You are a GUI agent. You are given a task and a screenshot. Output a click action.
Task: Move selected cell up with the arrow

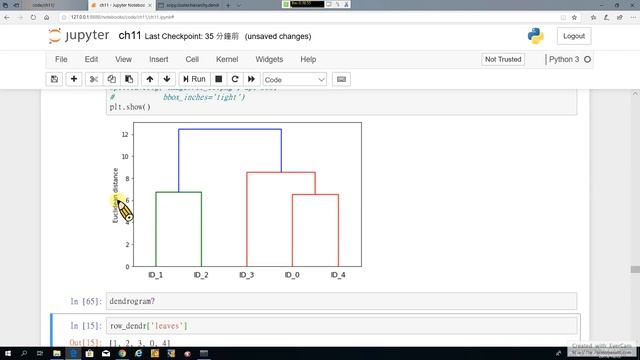click(150, 79)
